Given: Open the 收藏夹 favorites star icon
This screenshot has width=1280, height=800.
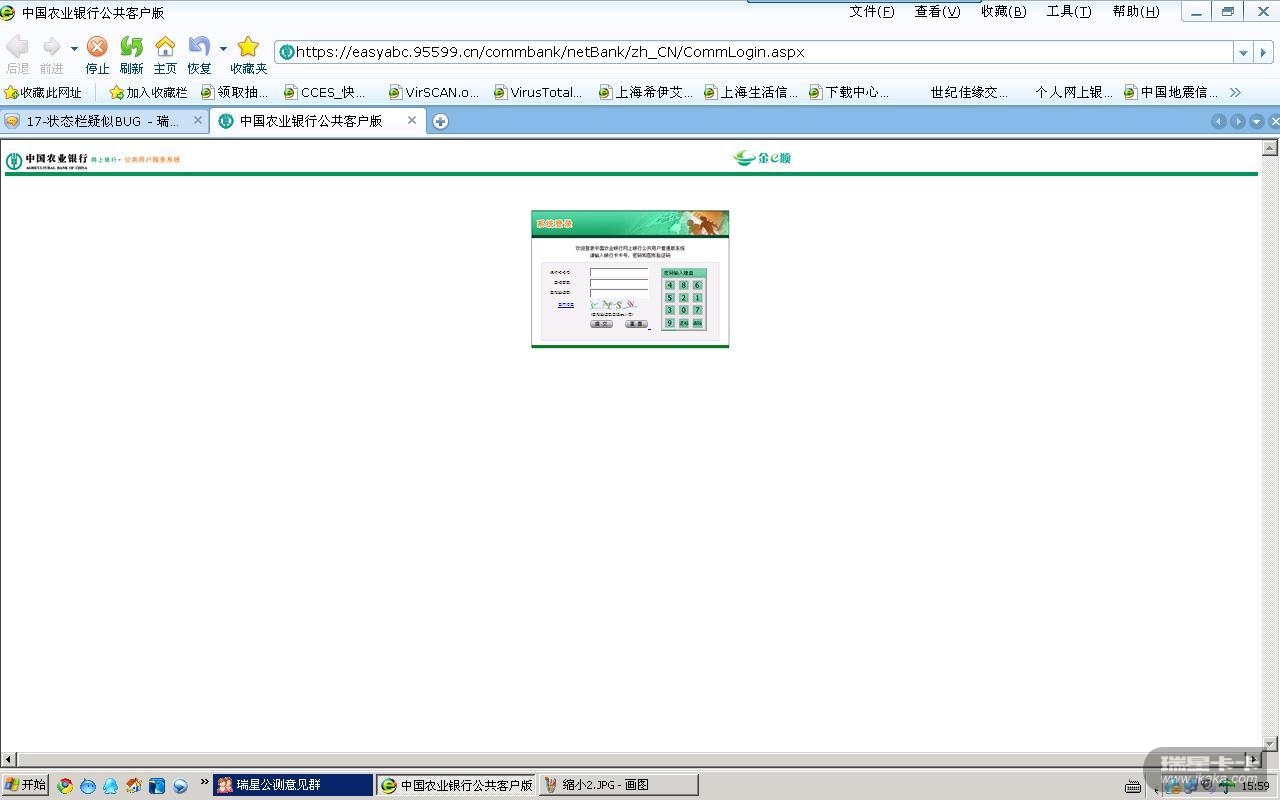Looking at the screenshot, I should coord(248,47).
